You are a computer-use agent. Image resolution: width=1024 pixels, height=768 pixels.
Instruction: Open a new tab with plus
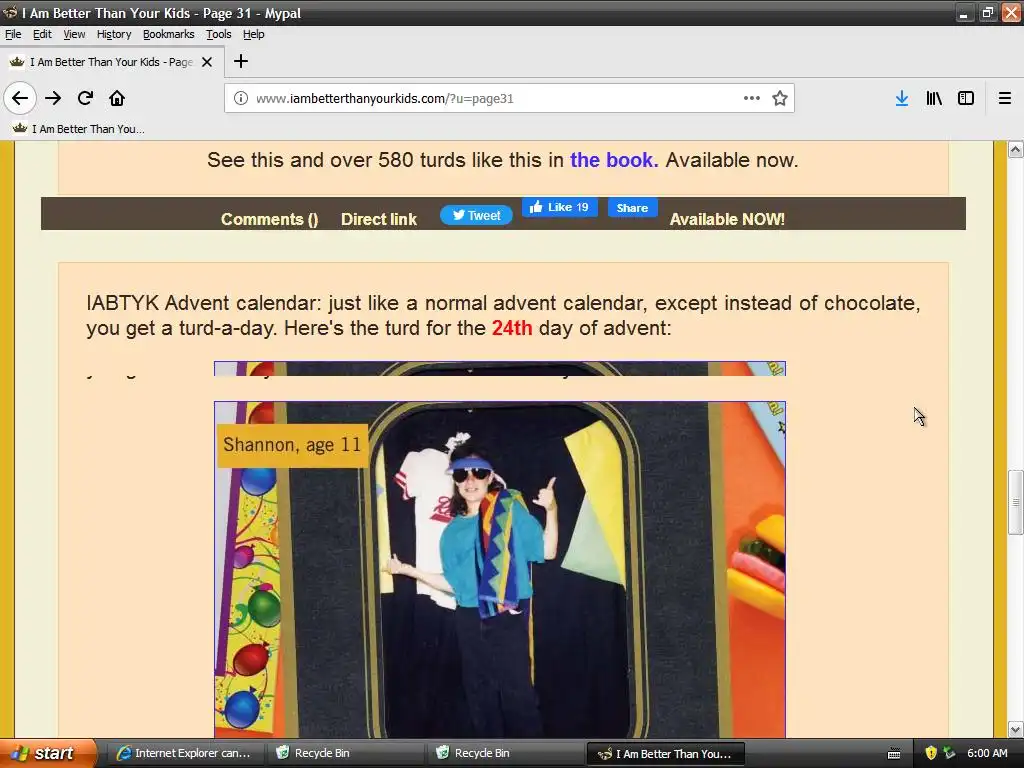coord(241,61)
